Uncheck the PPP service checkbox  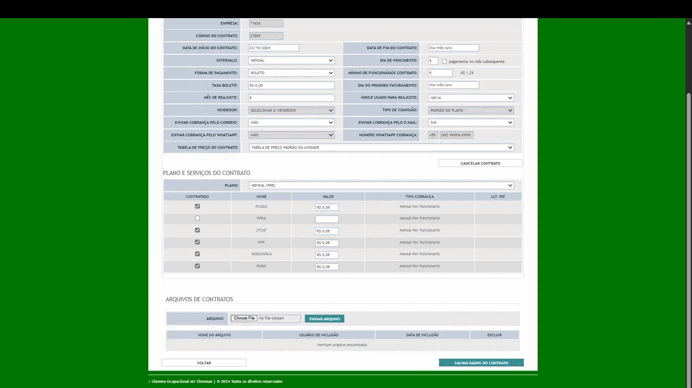tap(197, 242)
